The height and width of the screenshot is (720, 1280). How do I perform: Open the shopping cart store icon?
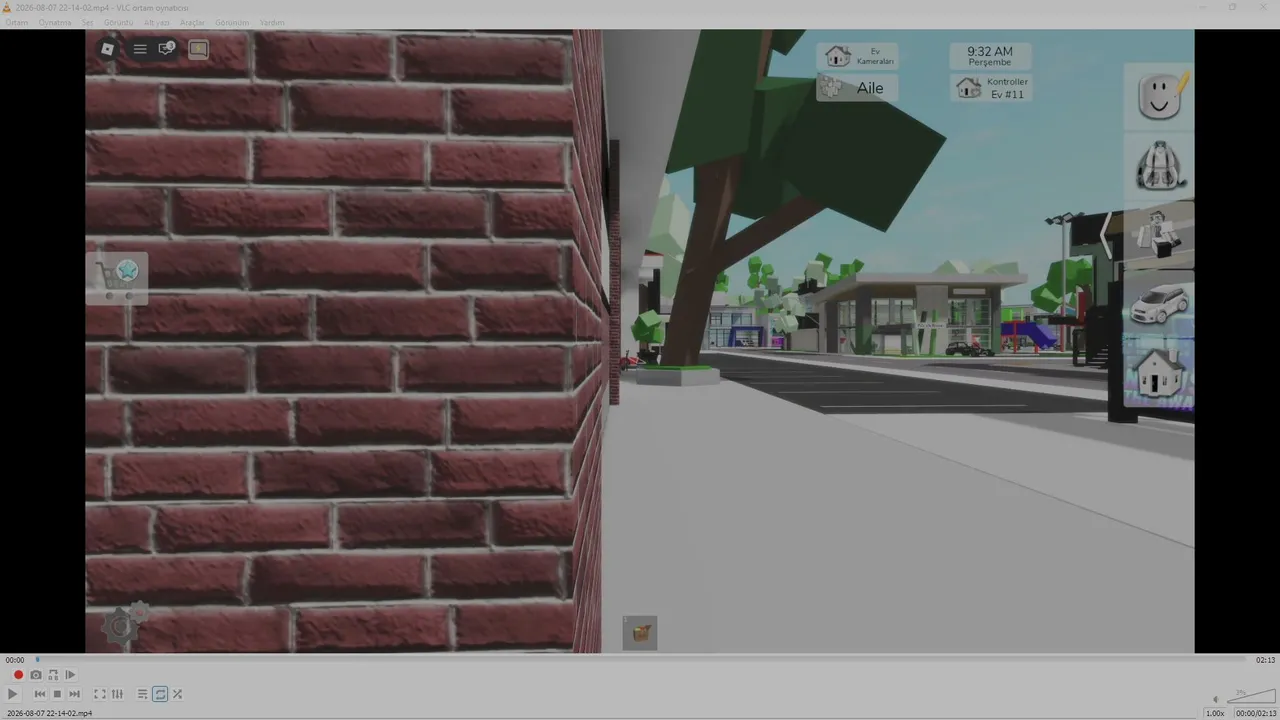tap(118, 279)
